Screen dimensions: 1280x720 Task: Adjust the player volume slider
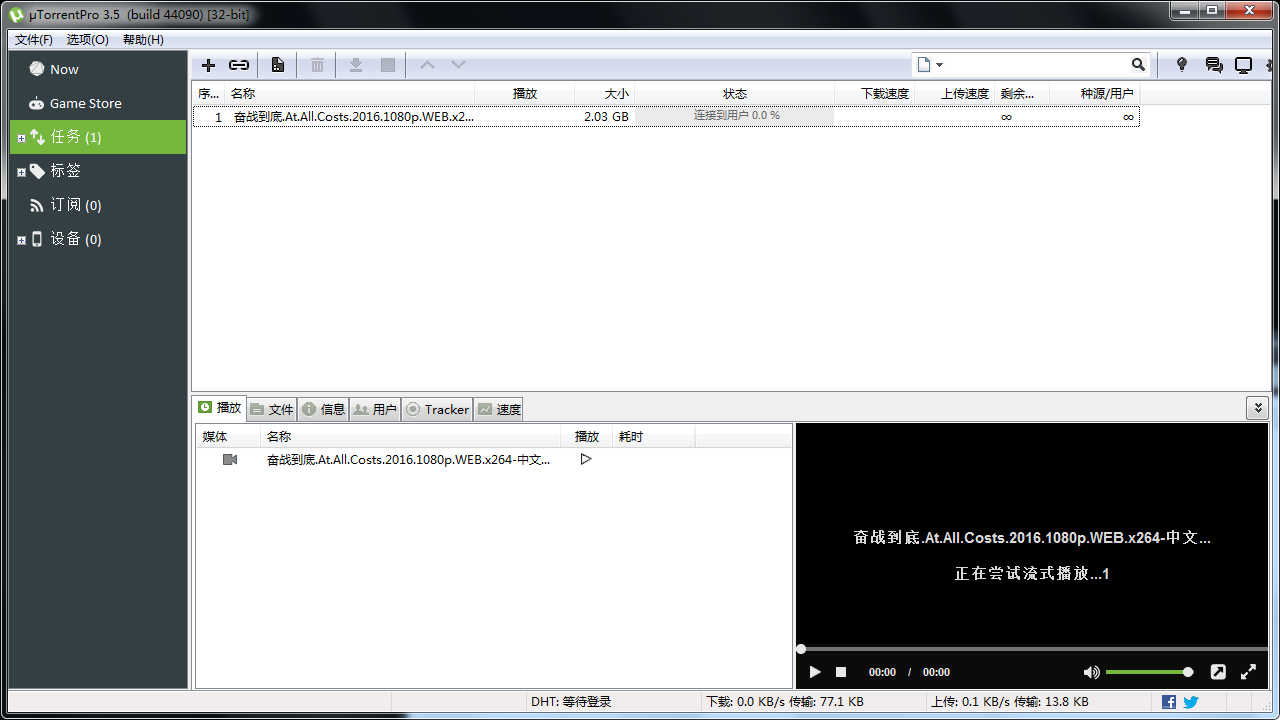[1149, 672]
